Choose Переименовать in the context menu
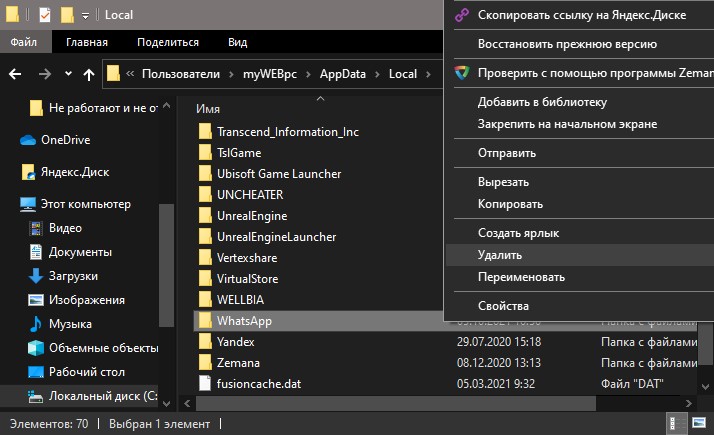This screenshot has width=714, height=435. pyautogui.click(x=579, y=277)
